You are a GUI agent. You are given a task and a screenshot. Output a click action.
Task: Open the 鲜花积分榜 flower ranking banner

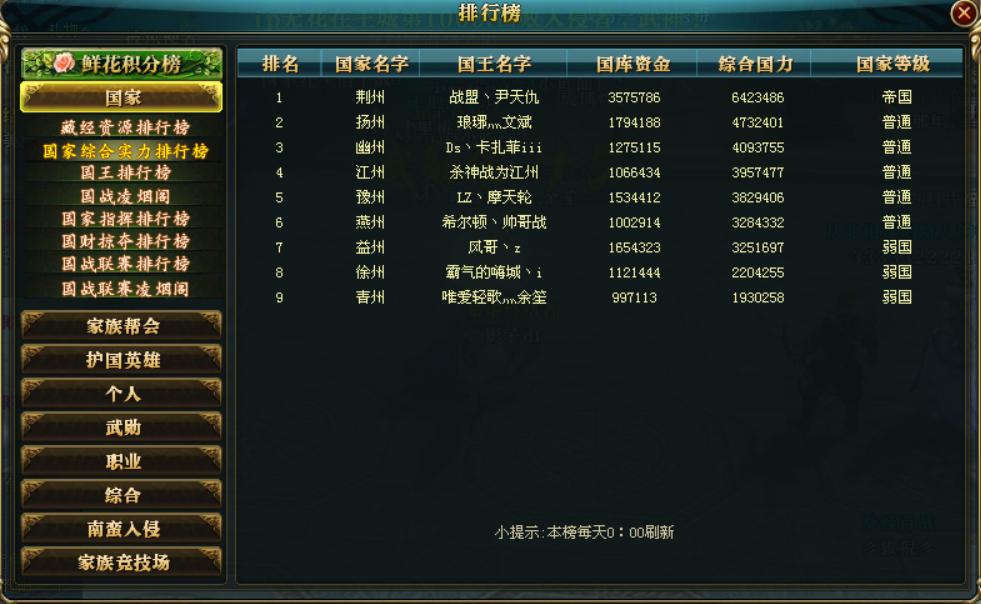click(122, 64)
